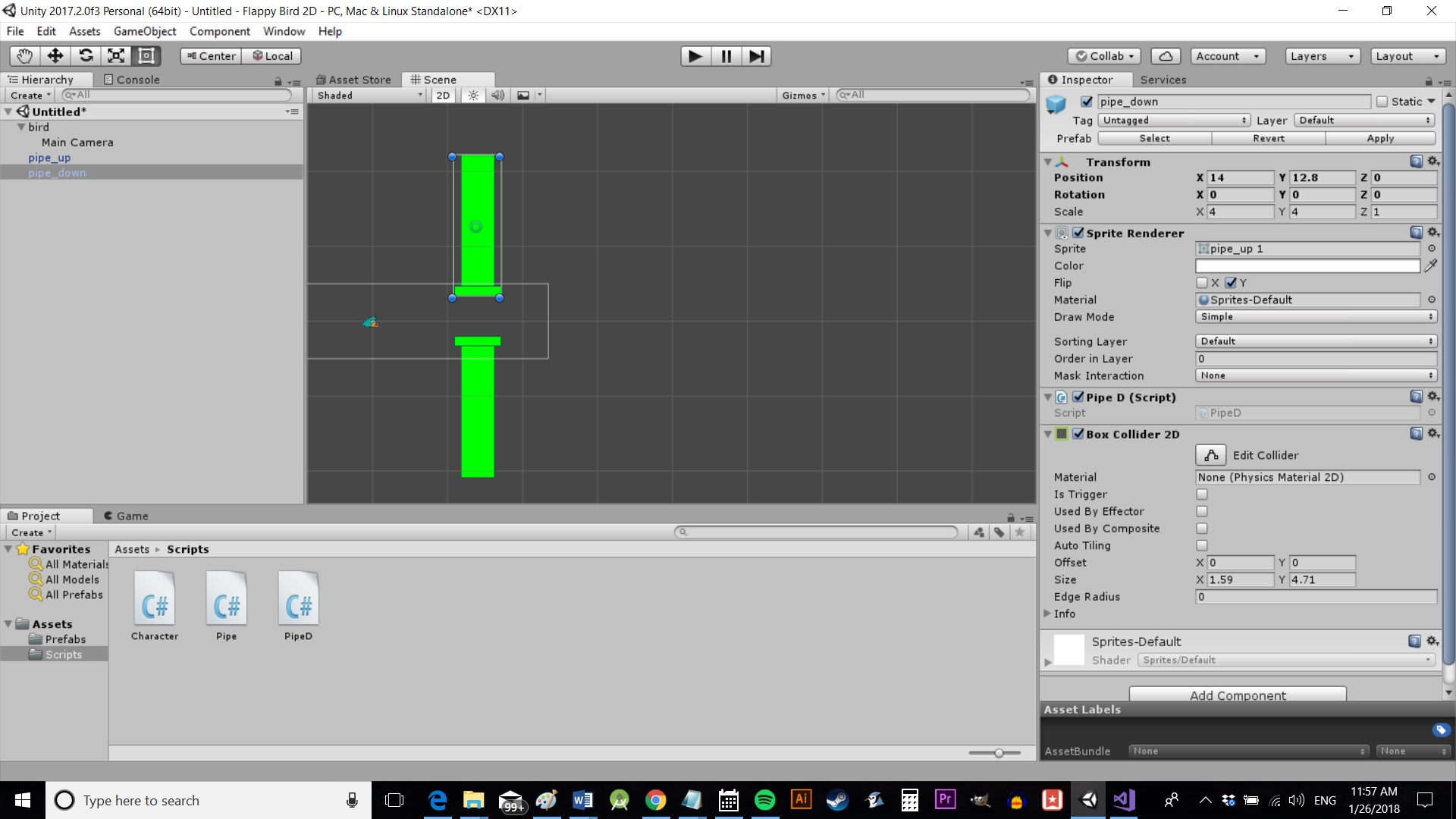1456x819 pixels.
Task: Select the Rotate tool
Action: point(86,56)
